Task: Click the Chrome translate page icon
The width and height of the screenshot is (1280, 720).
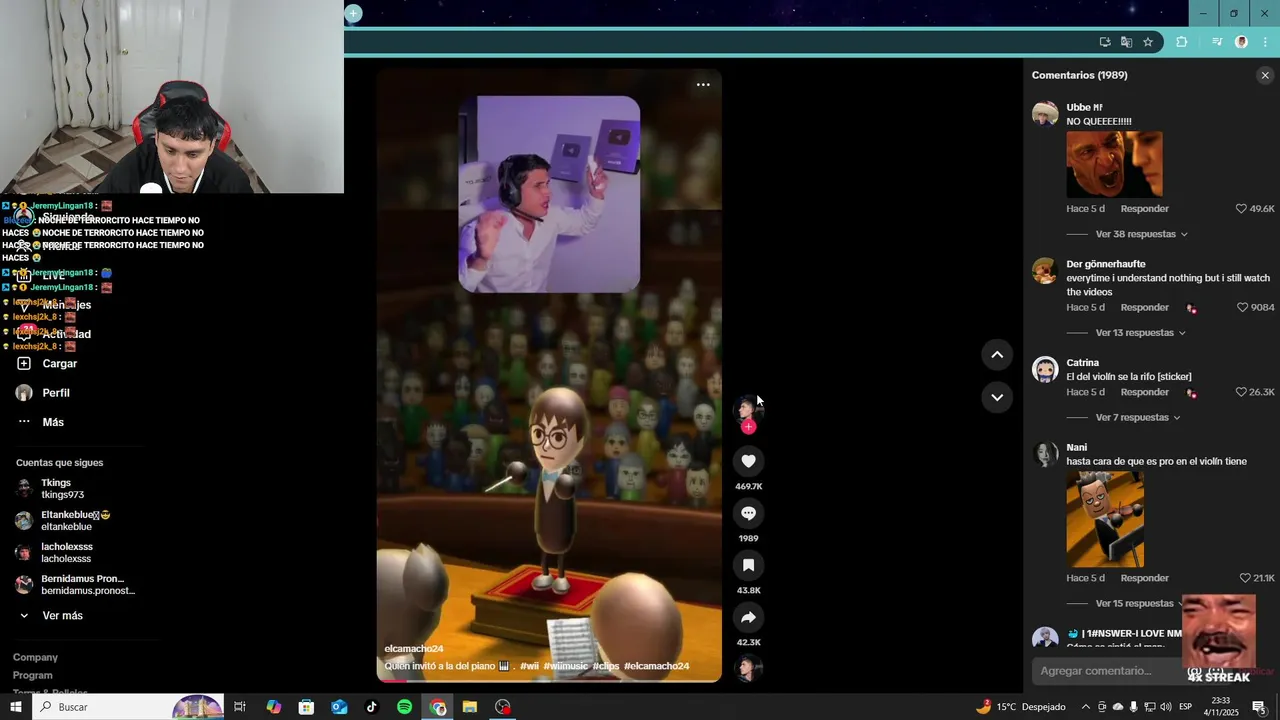Action: pyautogui.click(x=1126, y=42)
